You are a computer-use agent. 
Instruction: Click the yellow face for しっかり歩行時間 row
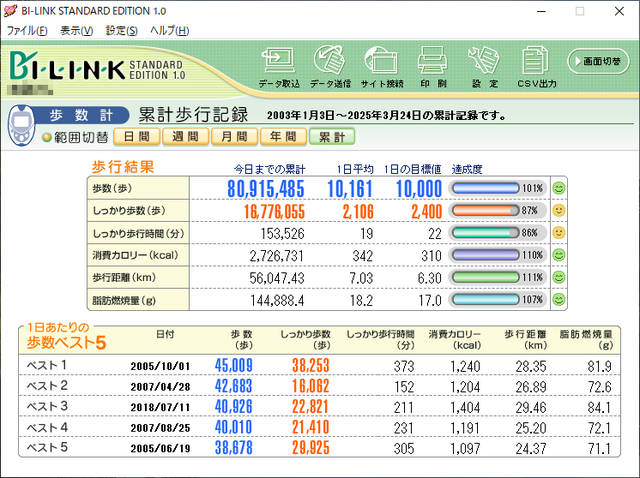(558, 233)
